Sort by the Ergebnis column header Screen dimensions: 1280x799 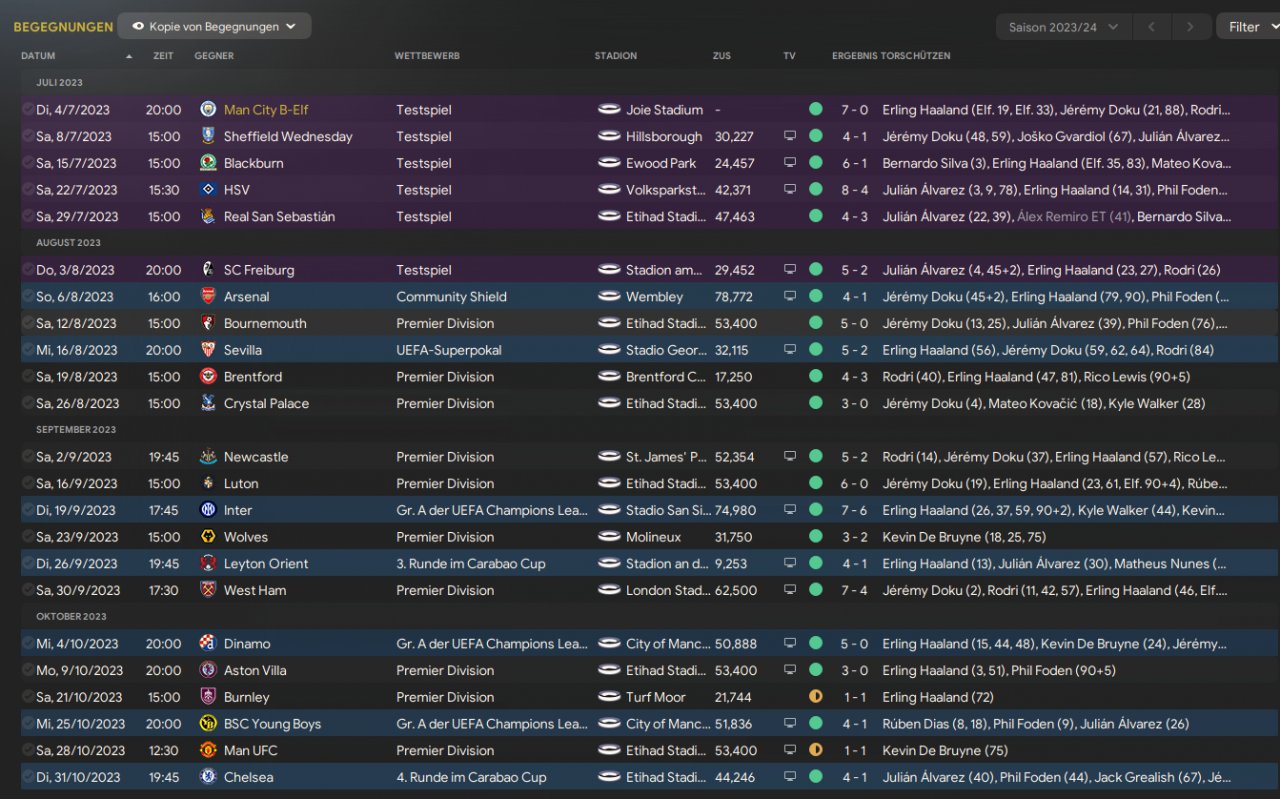pyautogui.click(x=854, y=56)
